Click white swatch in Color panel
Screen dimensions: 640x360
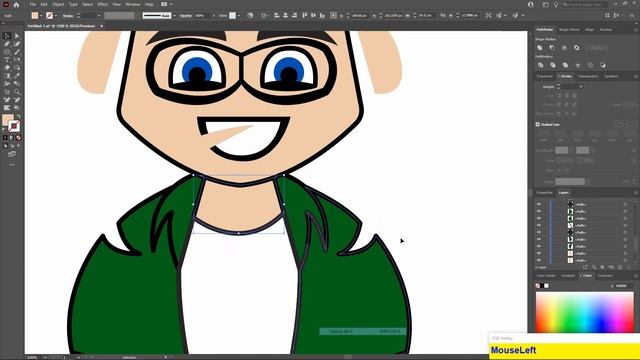(547, 286)
